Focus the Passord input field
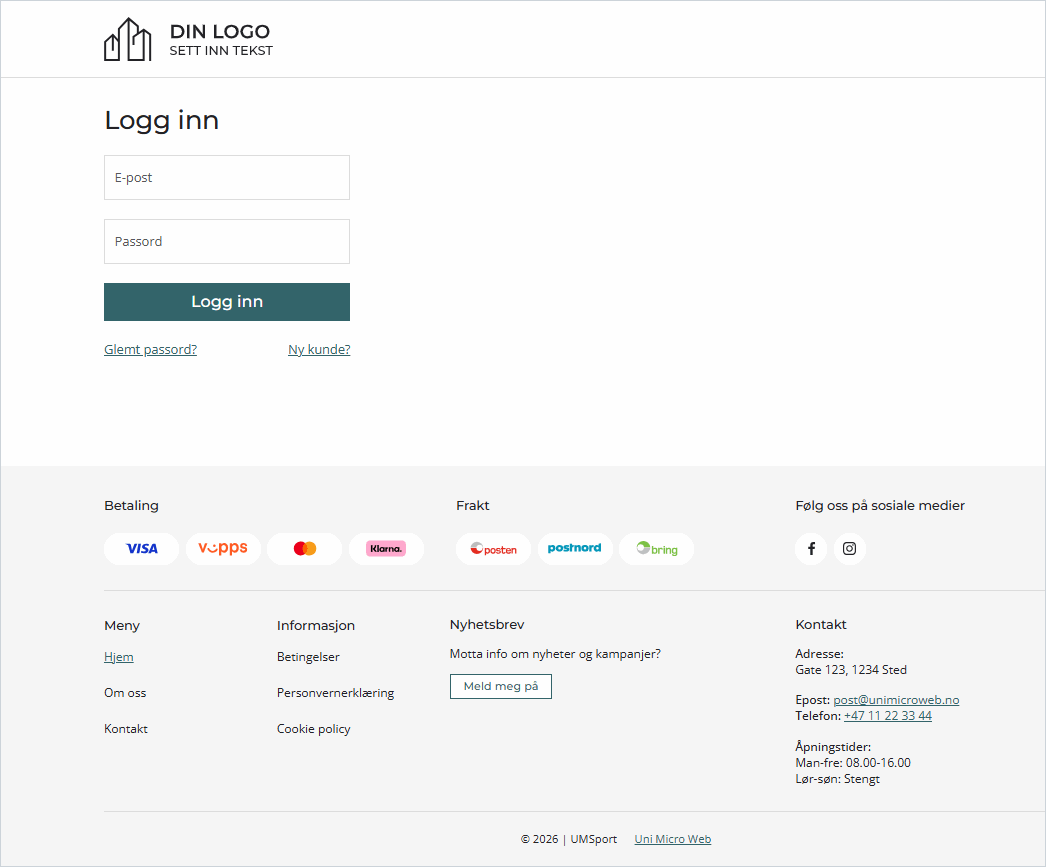 [227, 242]
